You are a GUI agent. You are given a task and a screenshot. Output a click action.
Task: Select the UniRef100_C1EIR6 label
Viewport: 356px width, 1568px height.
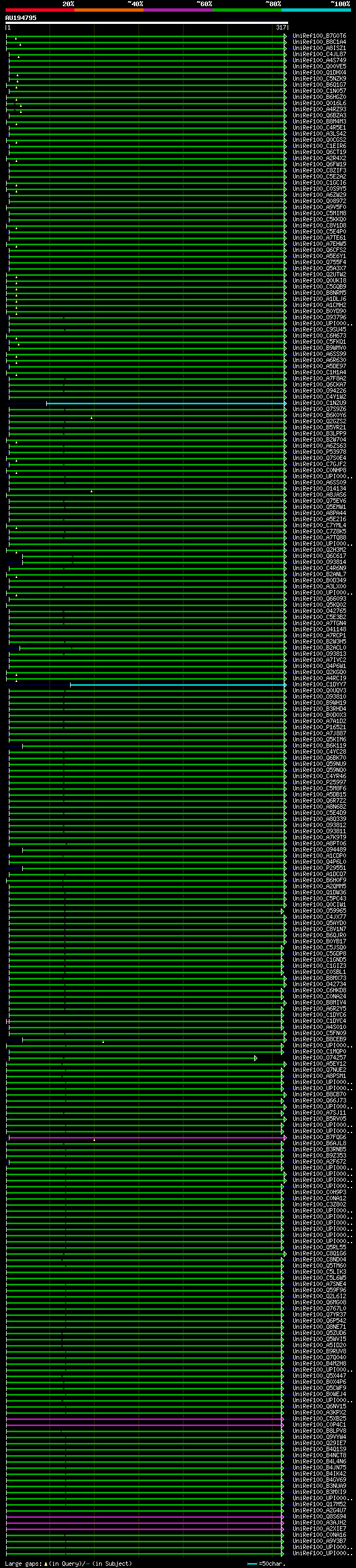[x=319, y=146]
